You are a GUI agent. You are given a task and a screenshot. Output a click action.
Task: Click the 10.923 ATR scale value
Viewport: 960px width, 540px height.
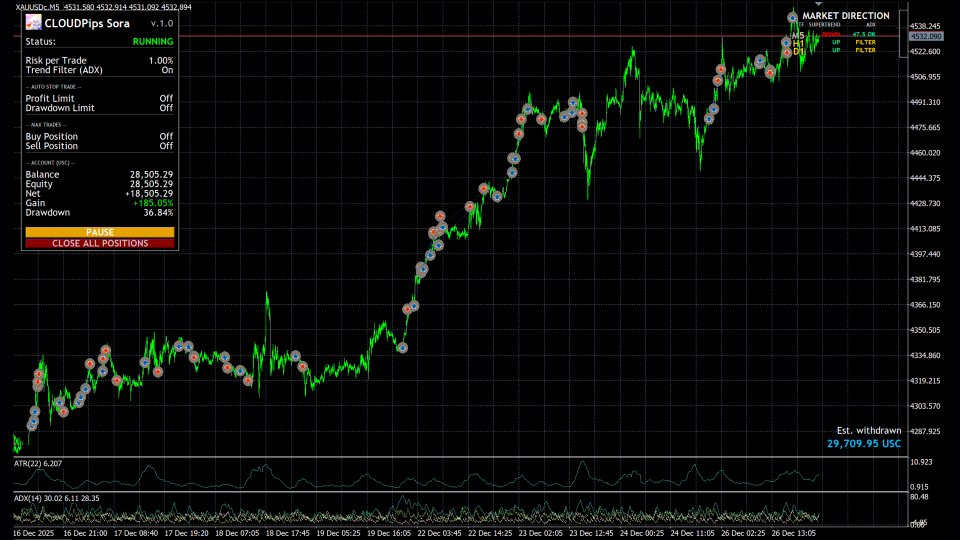pos(921,462)
